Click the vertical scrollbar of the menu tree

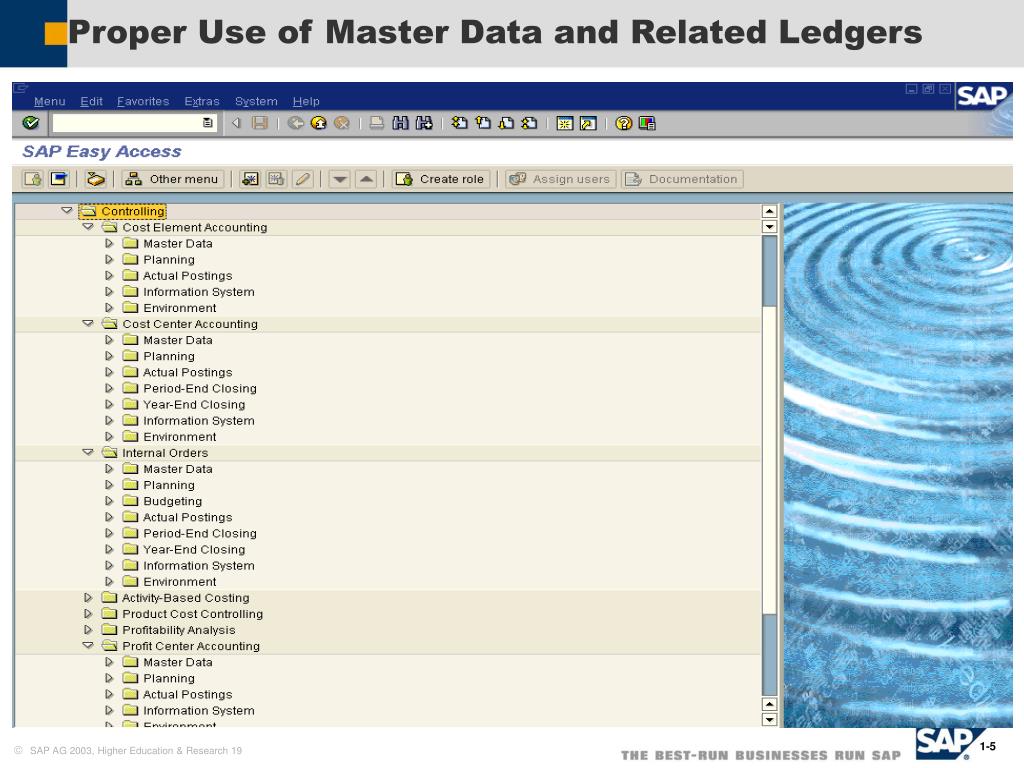coord(769,465)
